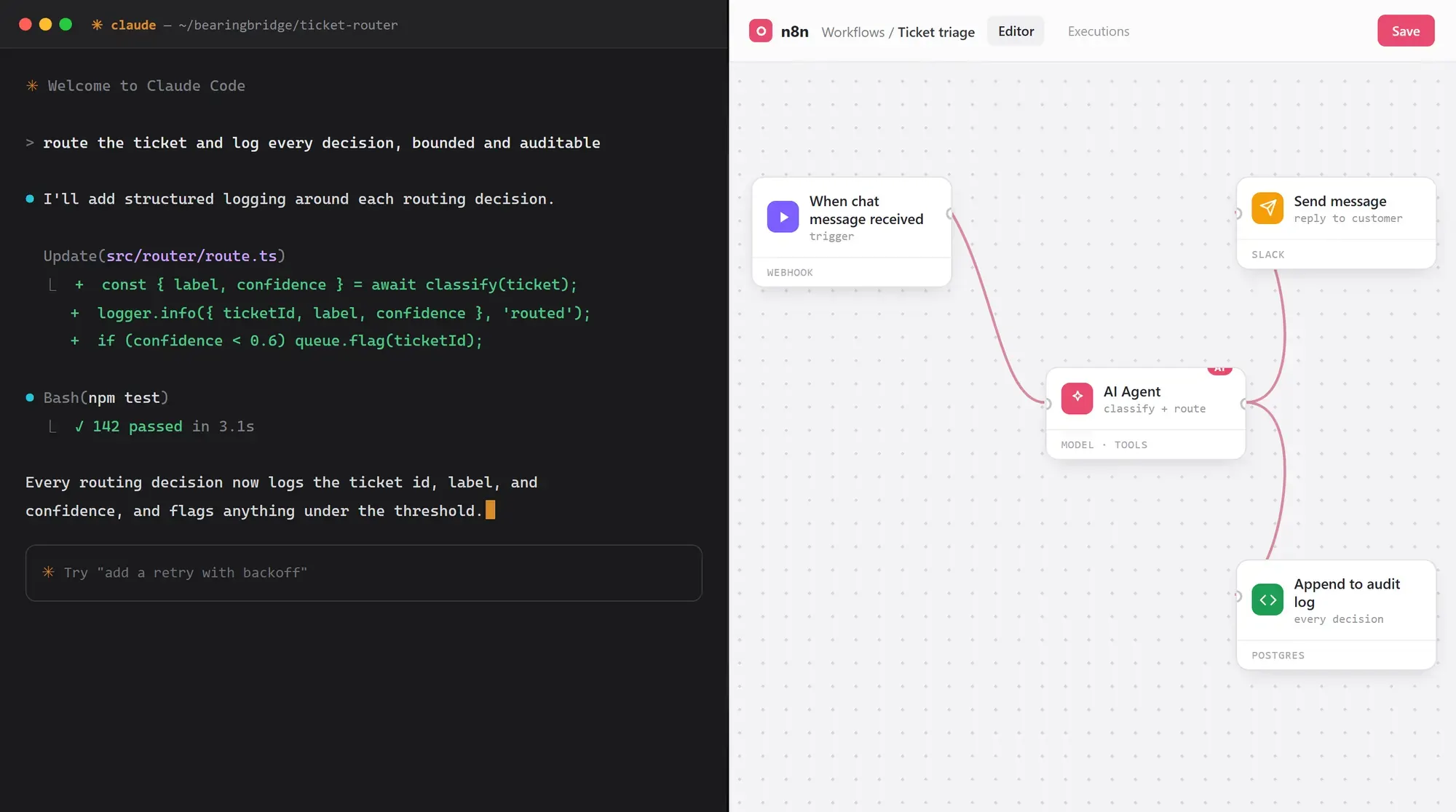Viewport: 1456px width, 812px height.
Task: Click the 'trigger' subtitle on the chat node
Action: [831, 236]
